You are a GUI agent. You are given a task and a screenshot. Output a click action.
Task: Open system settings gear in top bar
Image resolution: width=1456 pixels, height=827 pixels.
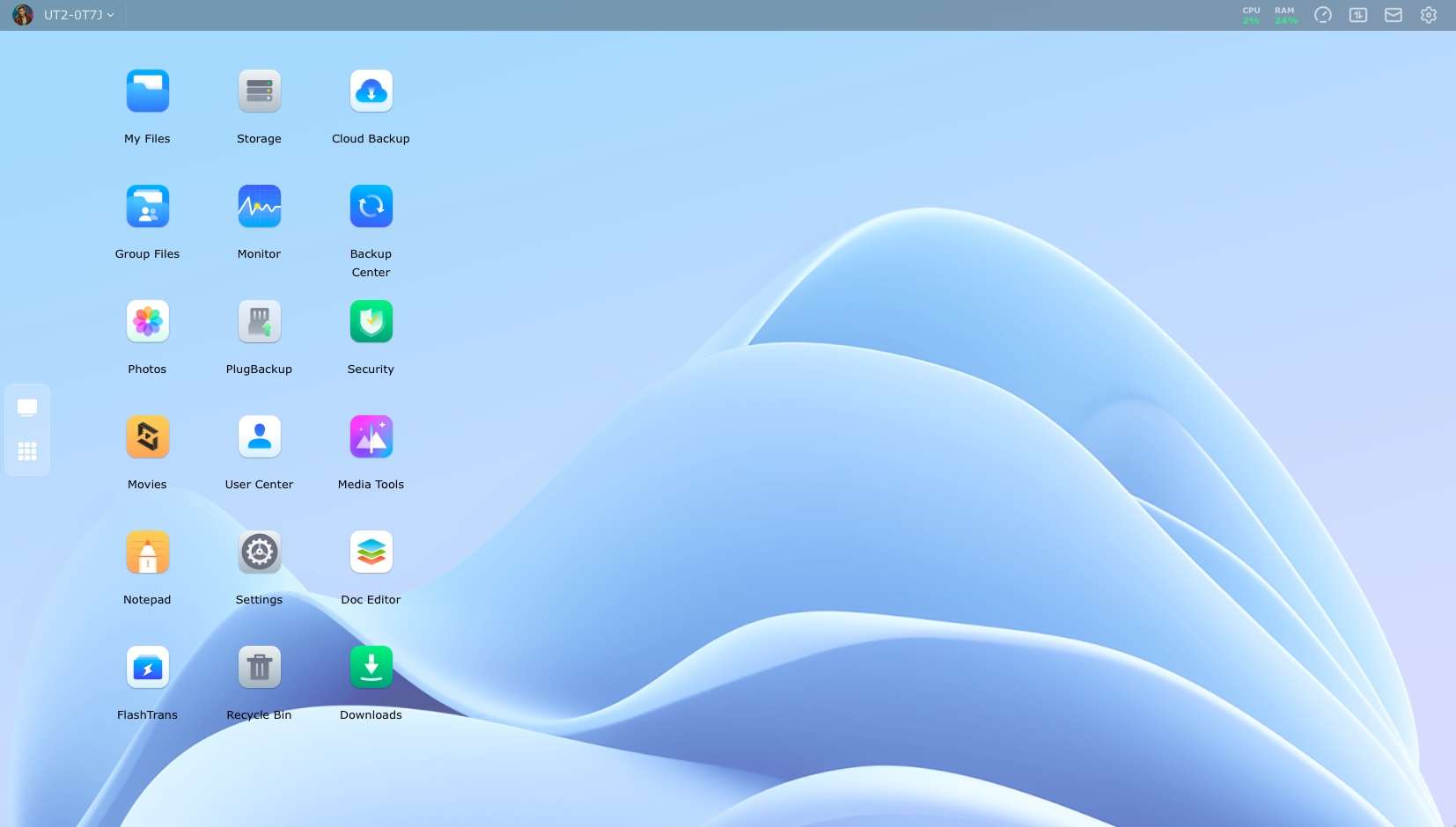[1428, 15]
